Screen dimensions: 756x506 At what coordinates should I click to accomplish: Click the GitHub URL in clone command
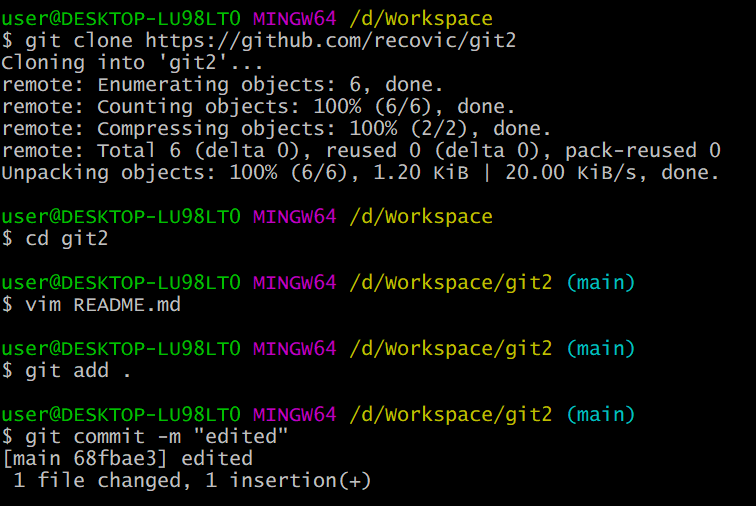[331, 41]
